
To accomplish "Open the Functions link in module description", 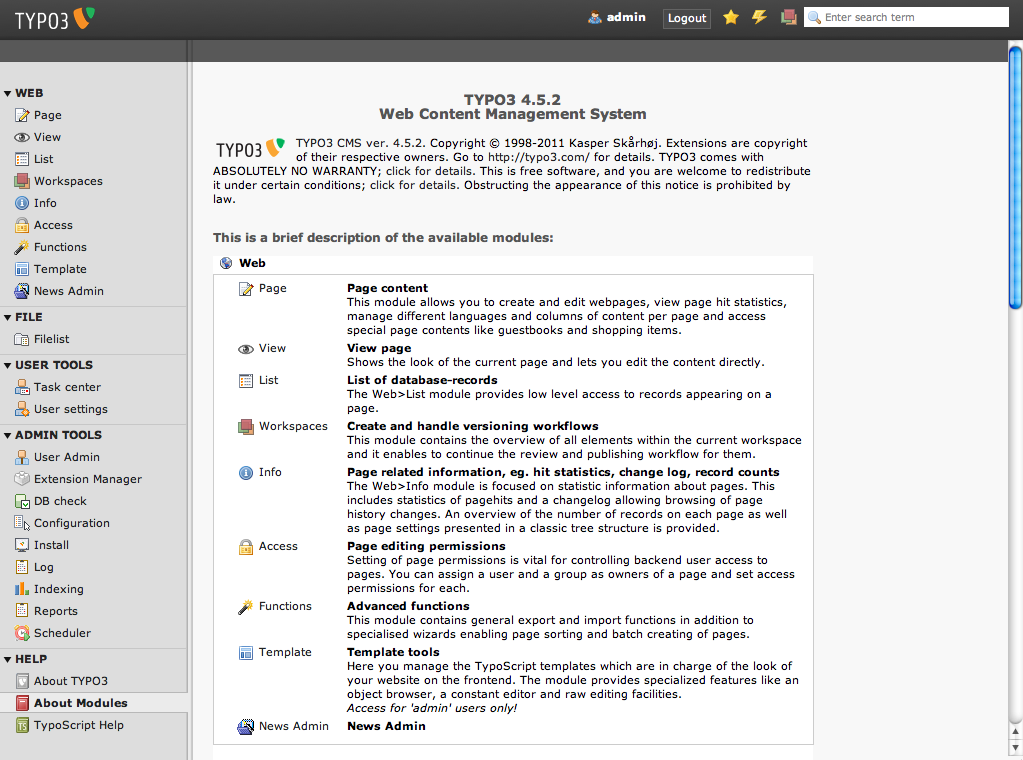I will point(285,606).
